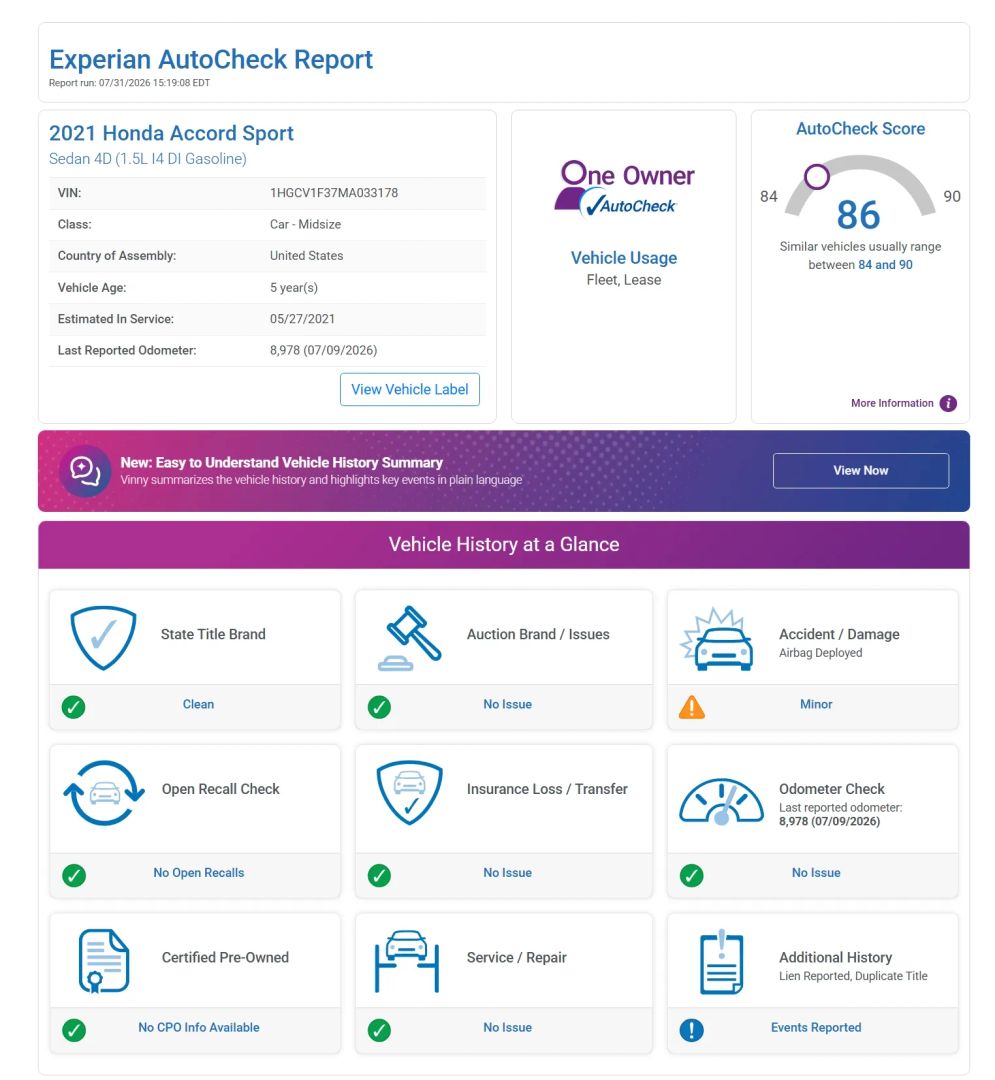995x1080 pixels.
Task: Click green checkmark beside No CPO Info Available
Action: pos(74,1030)
